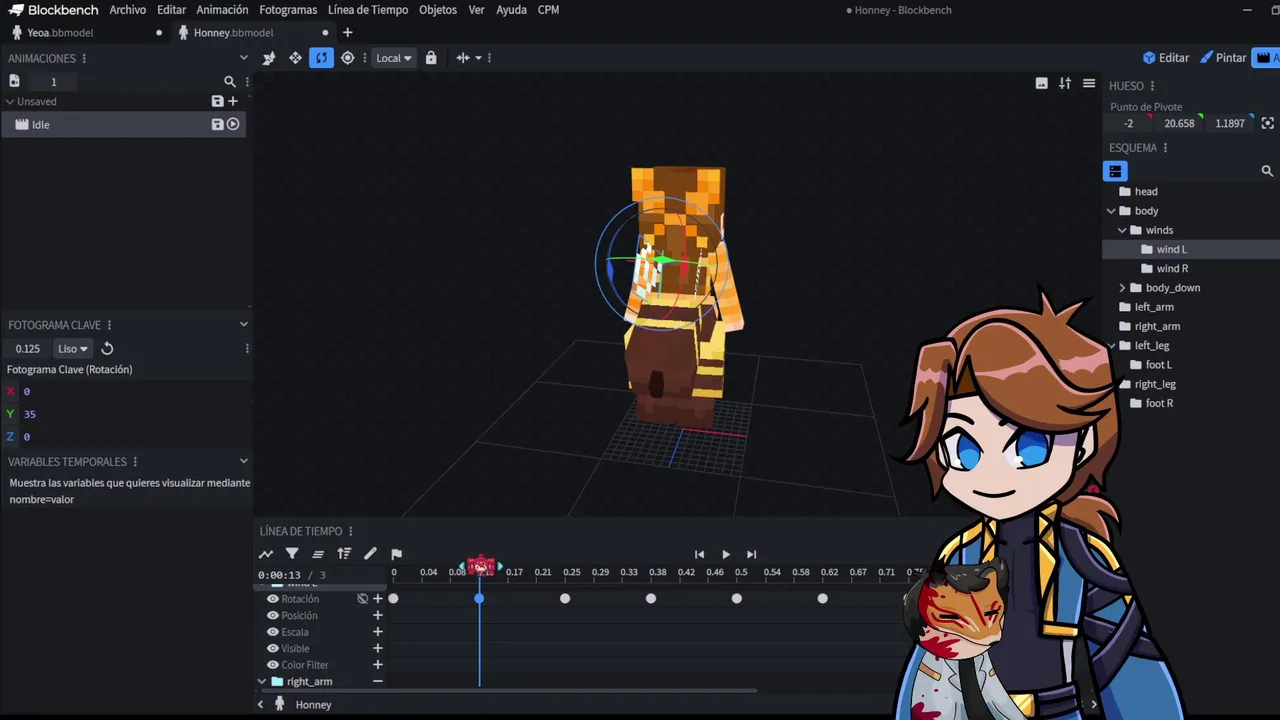
Task: Open the Animación menu
Action: pyautogui.click(x=222, y=10)
